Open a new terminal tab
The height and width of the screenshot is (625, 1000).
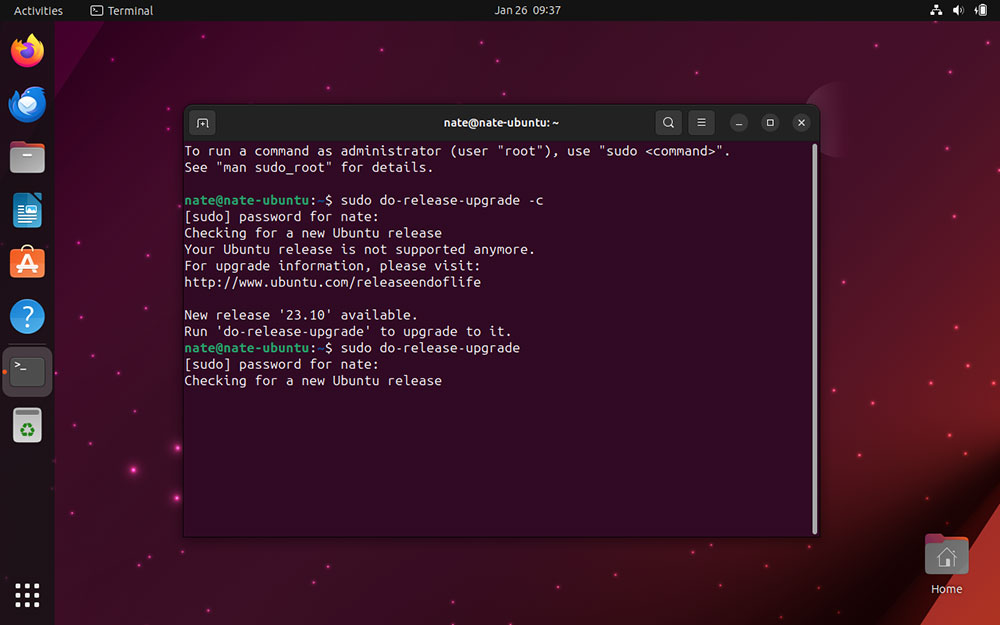[202, 122]
